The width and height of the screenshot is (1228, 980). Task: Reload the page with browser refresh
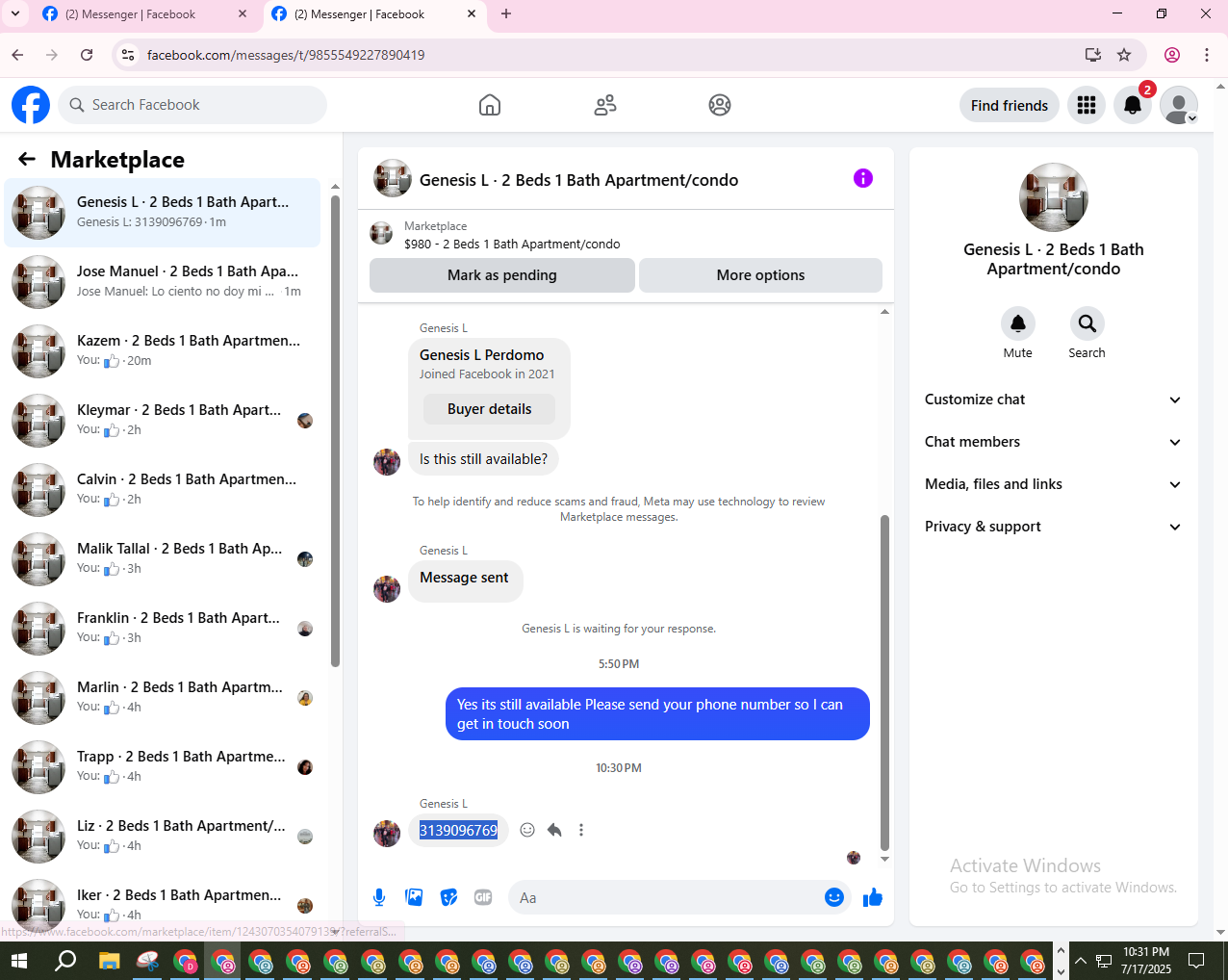tap(87, 55)
